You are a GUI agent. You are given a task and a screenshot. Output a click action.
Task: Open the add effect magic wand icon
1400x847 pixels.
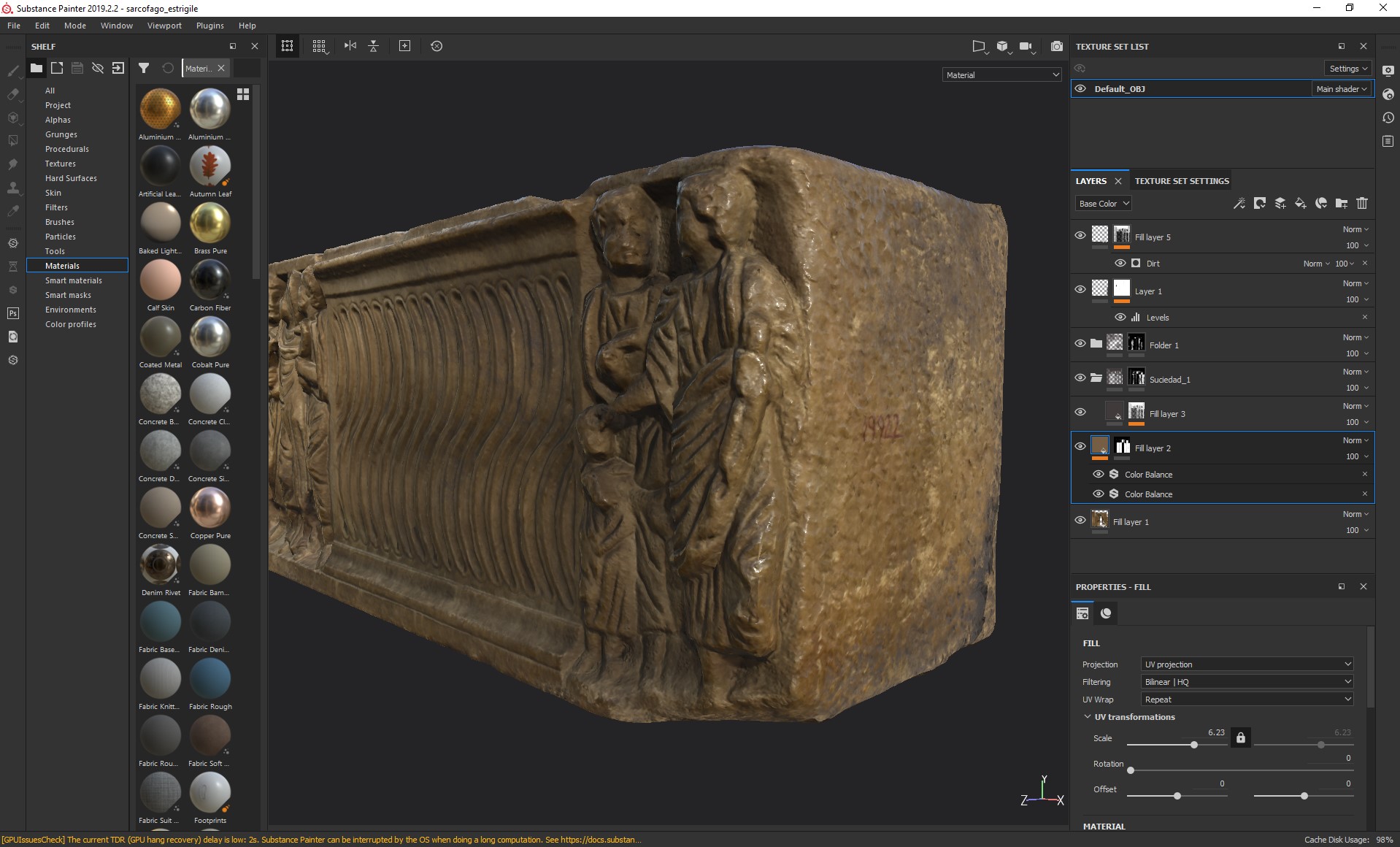(1239, 204)
